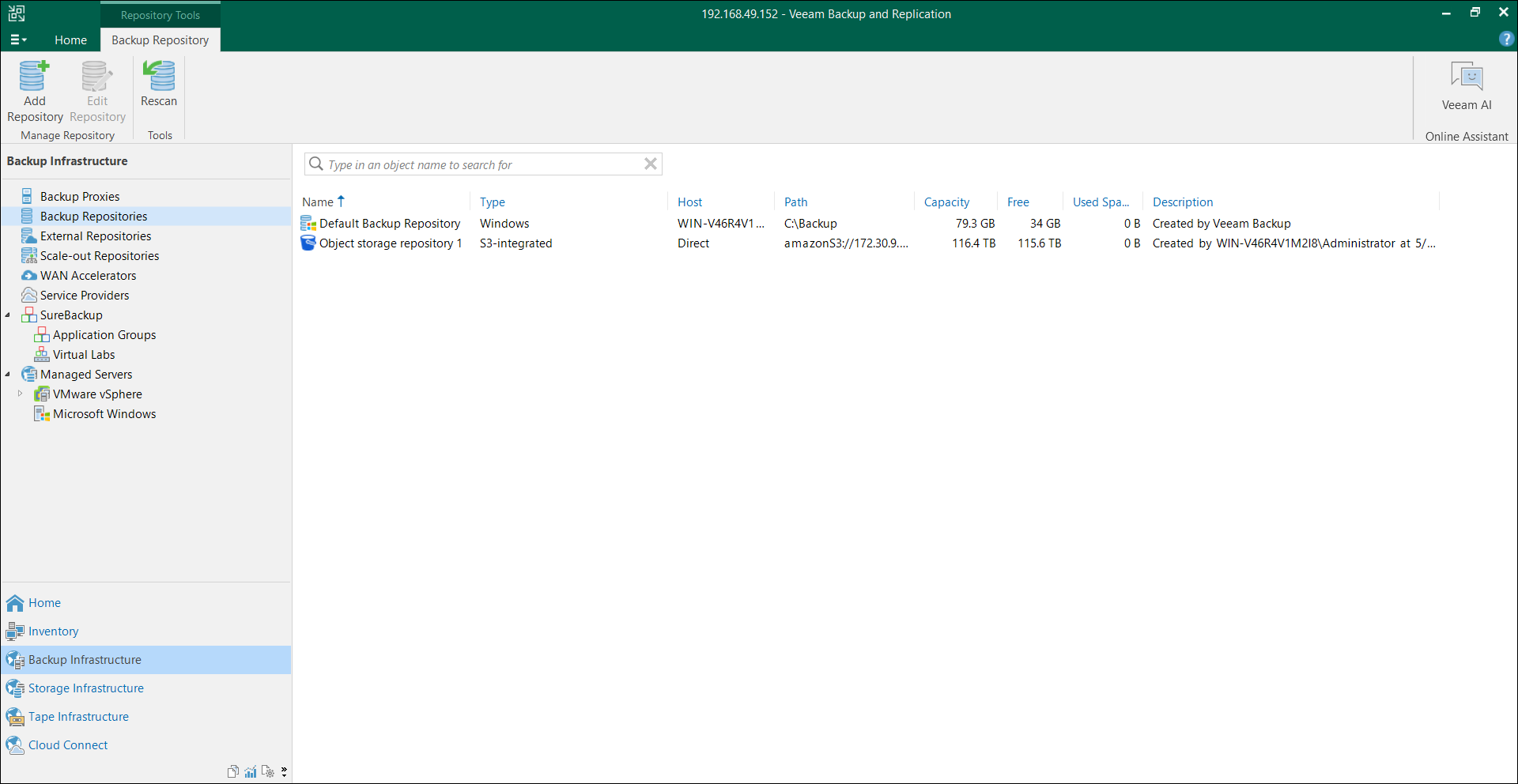The height and width of the screenshot is (784, 1518).
Task: Open the help question mark icon
Action: pyautogui.click(x=1506, y=39)
